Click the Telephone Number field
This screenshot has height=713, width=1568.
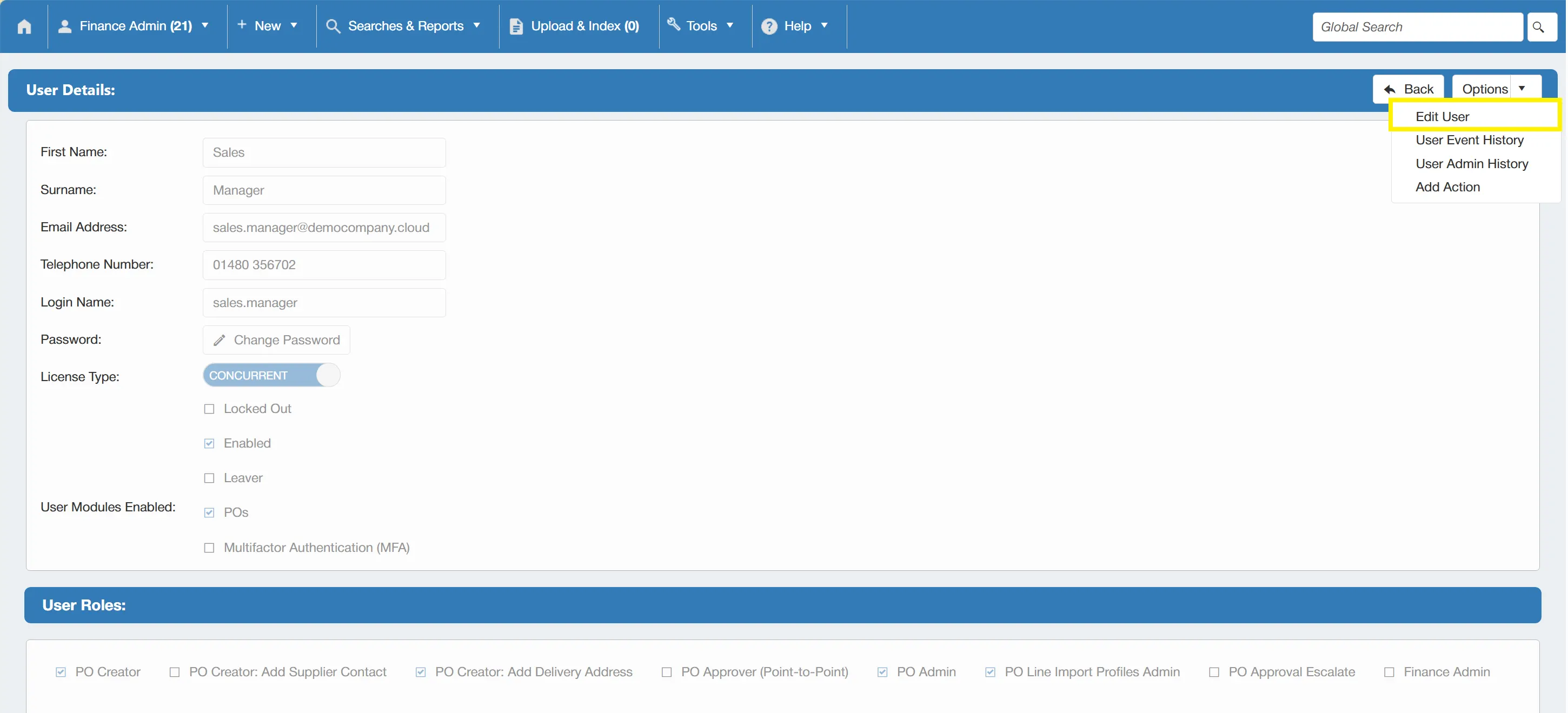[324, 265]
